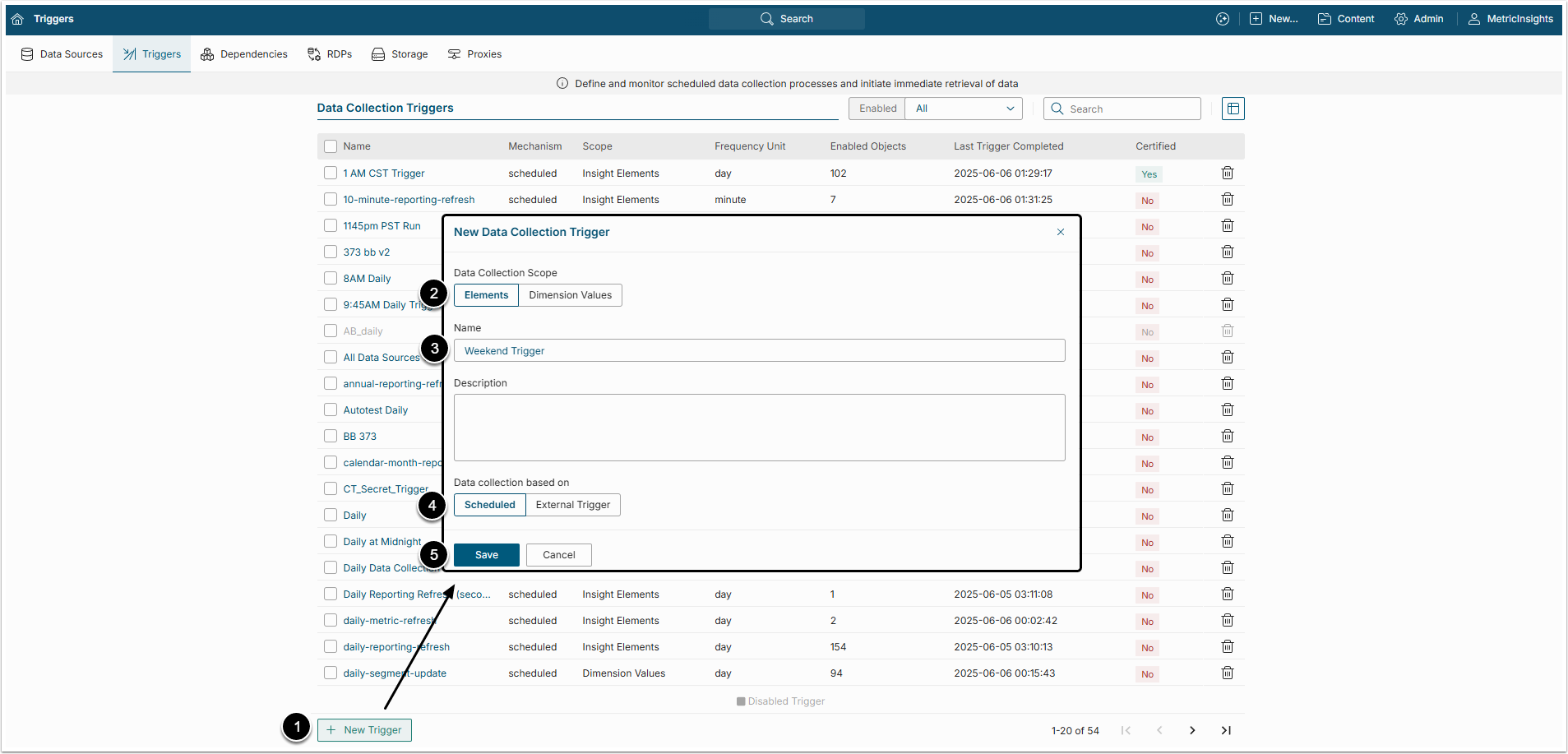Open the New... menu in the top bar

1274,19
